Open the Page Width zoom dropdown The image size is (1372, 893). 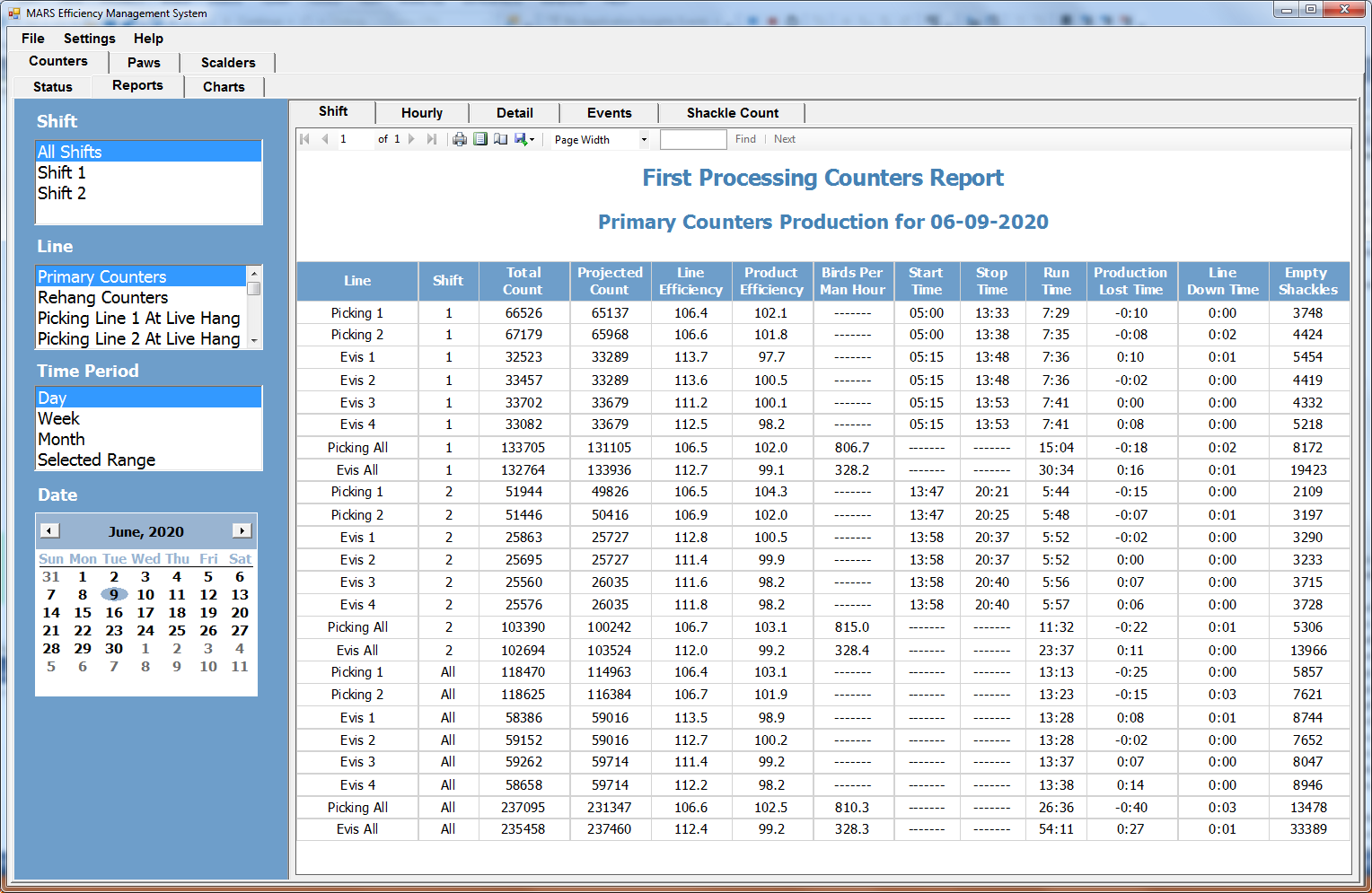point(643,140)
